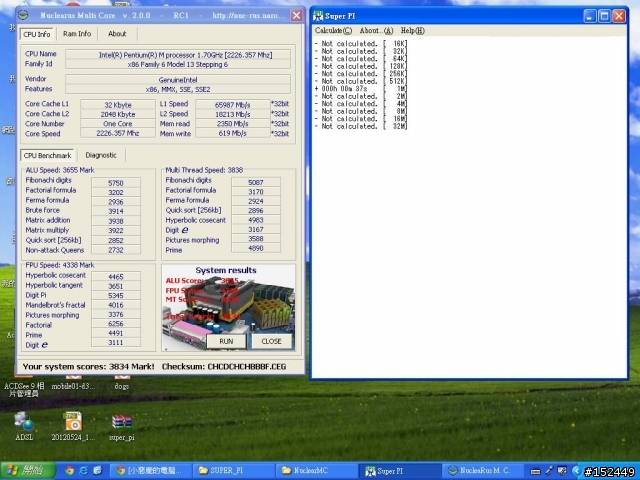Switch to the NuclearMC folder taskbar button
The width and height of the screenshot is (640, 480).
316,471
